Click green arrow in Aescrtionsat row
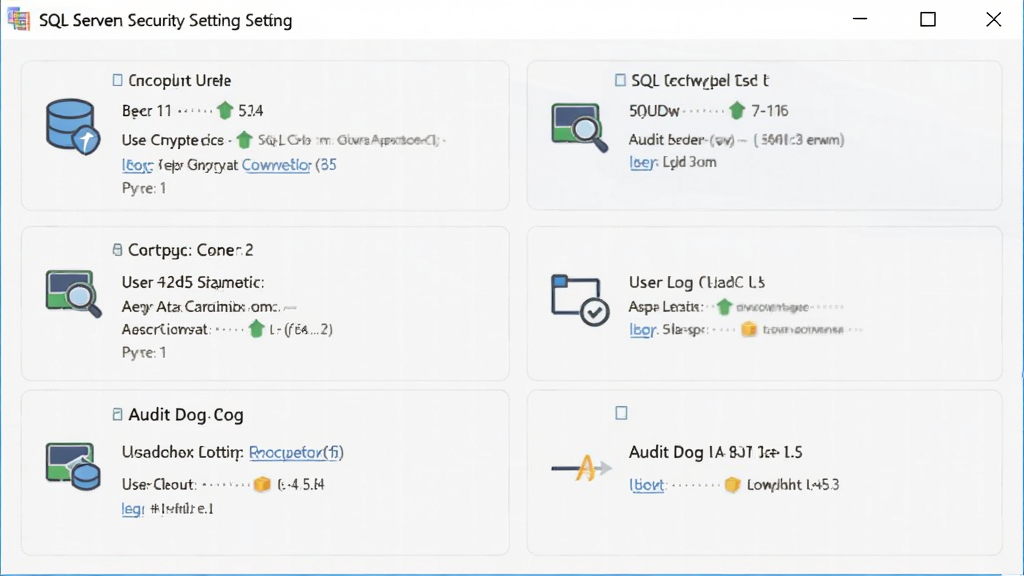Screen dimensions: 1024x576 point(257,328)
